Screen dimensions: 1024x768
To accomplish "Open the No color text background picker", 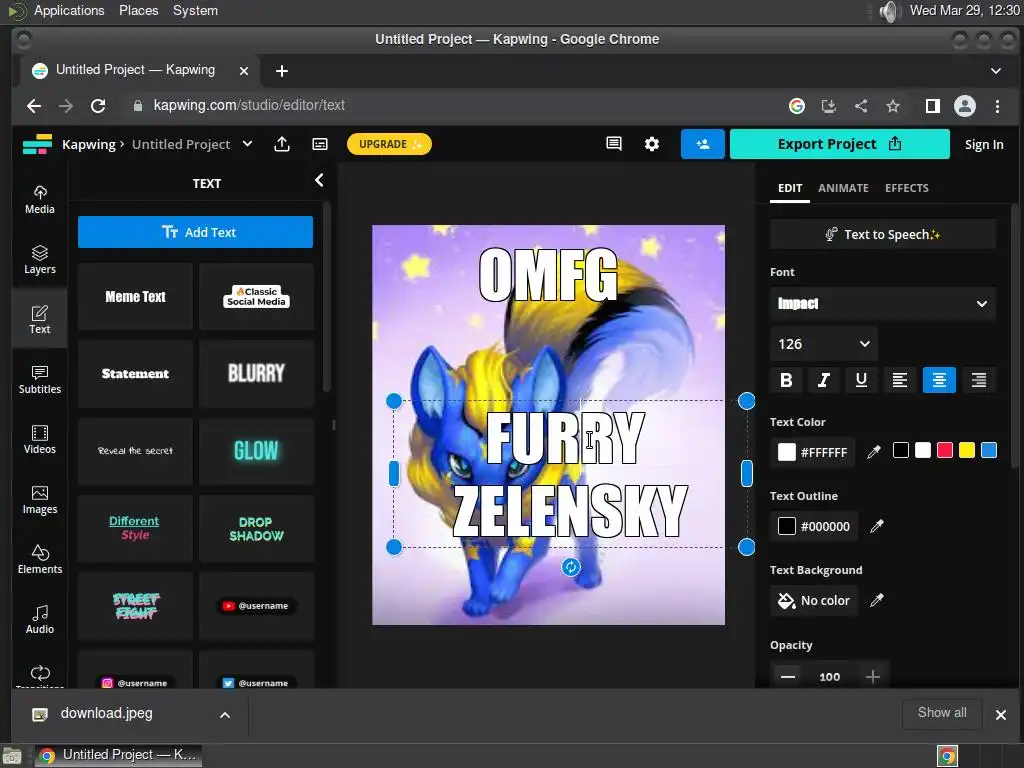I will (814, 600).
